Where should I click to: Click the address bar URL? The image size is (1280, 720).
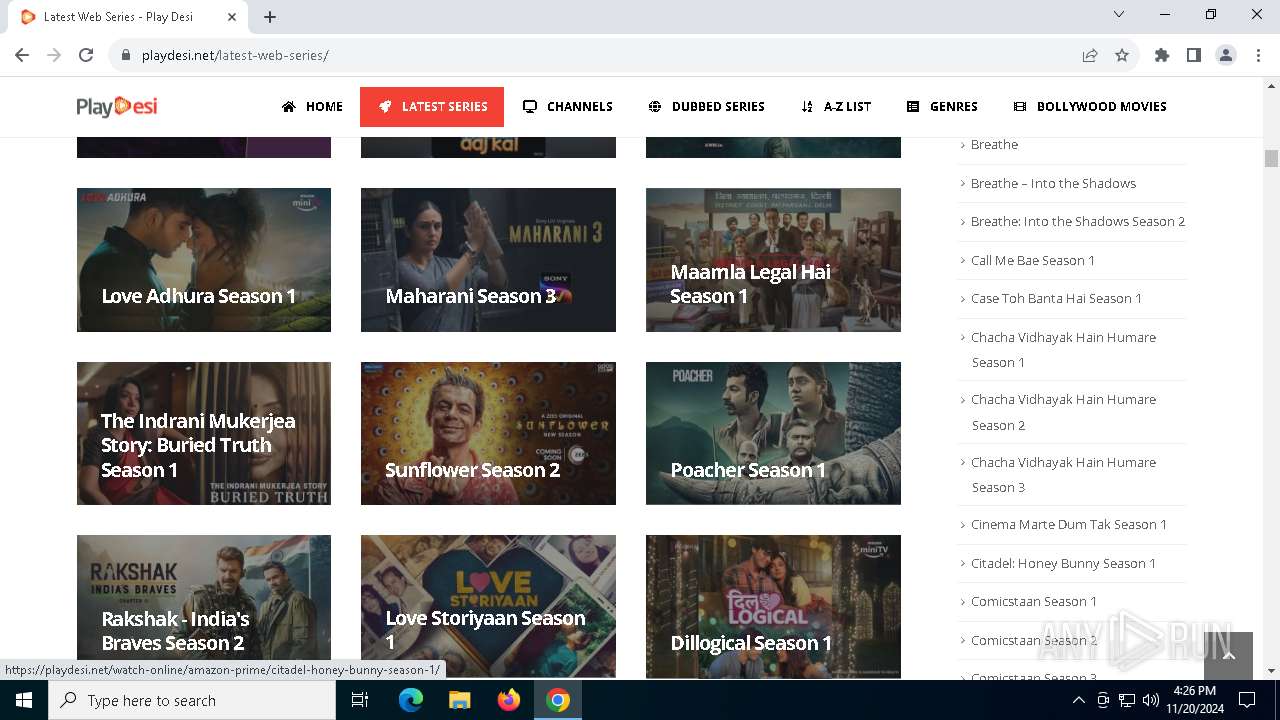[x=235, y=55]
